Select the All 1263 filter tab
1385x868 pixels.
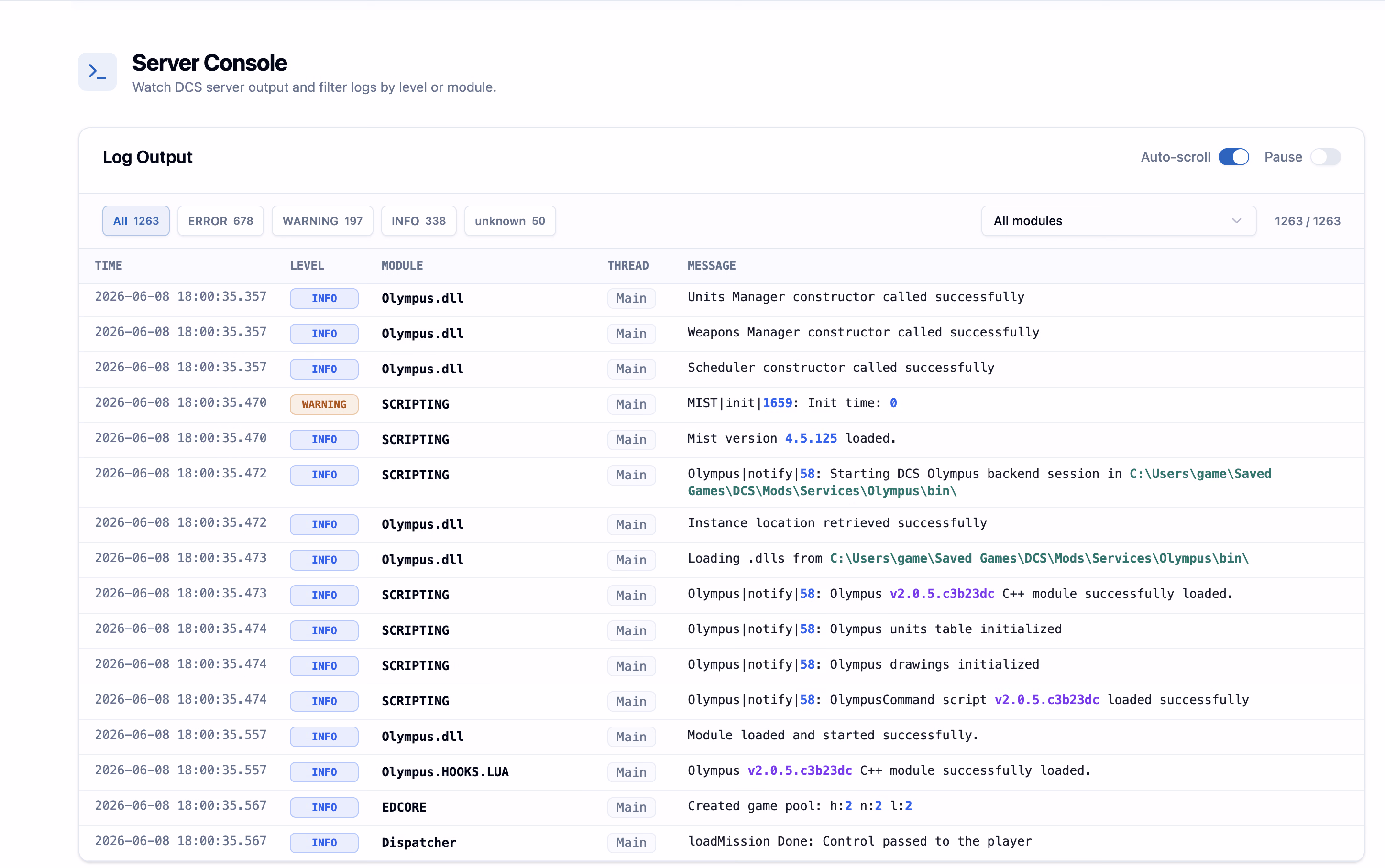click(136, 221)
